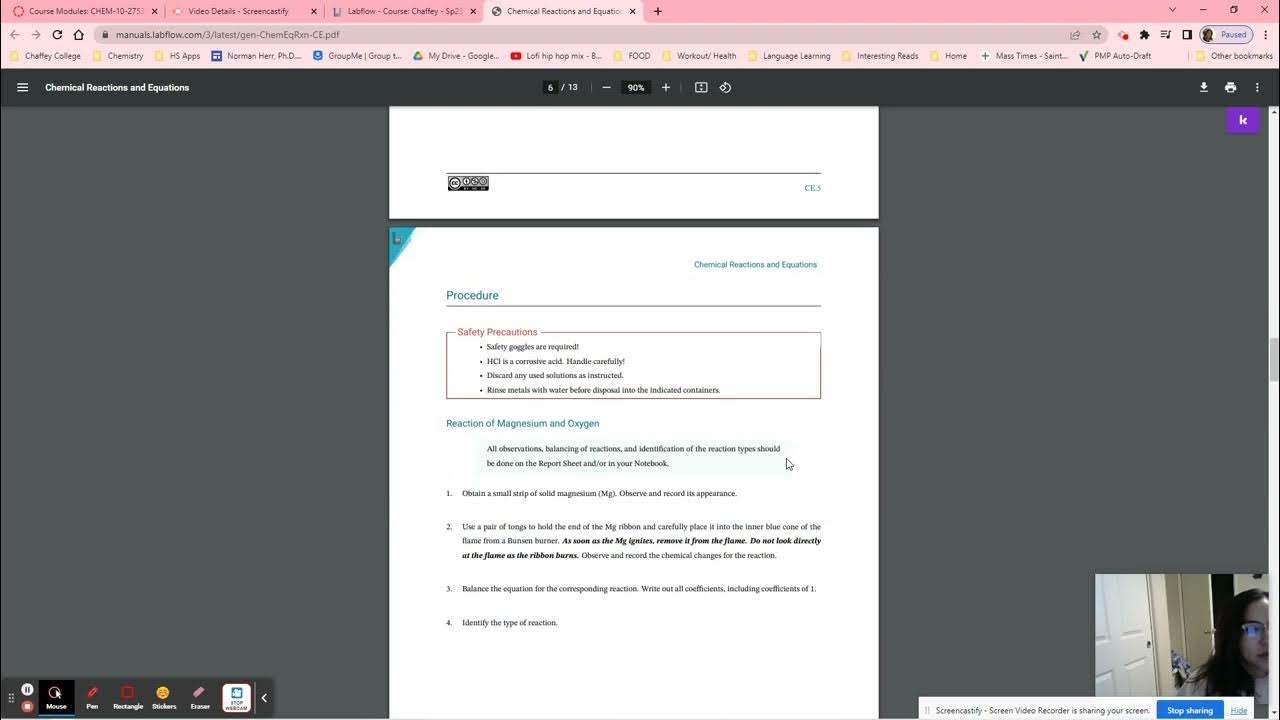The image size is (1280, 720).
Task: Rotate the PDF counterclockwise
Action: [726, 87]
